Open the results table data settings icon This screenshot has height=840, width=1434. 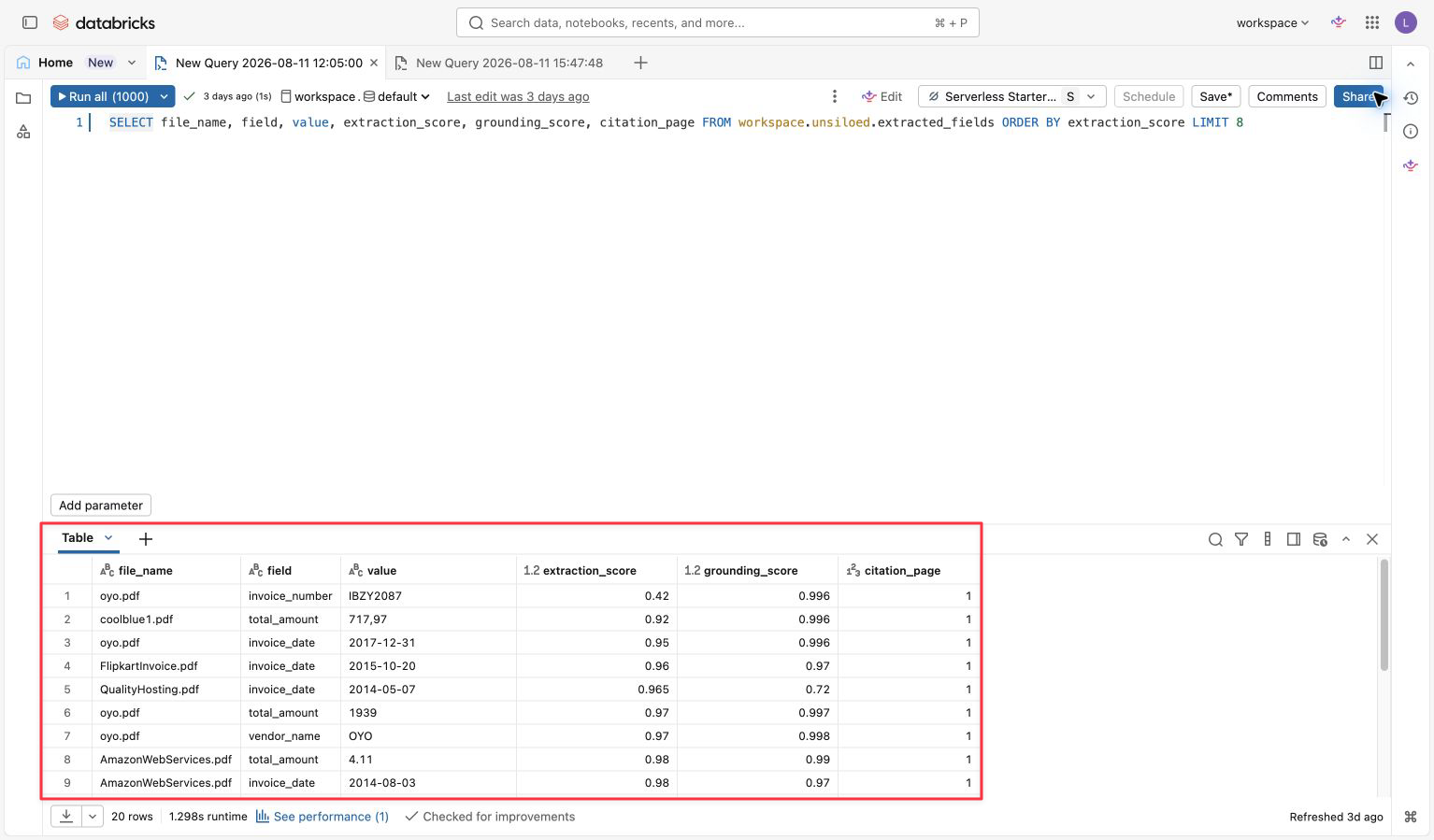(x=1320, y=539)
